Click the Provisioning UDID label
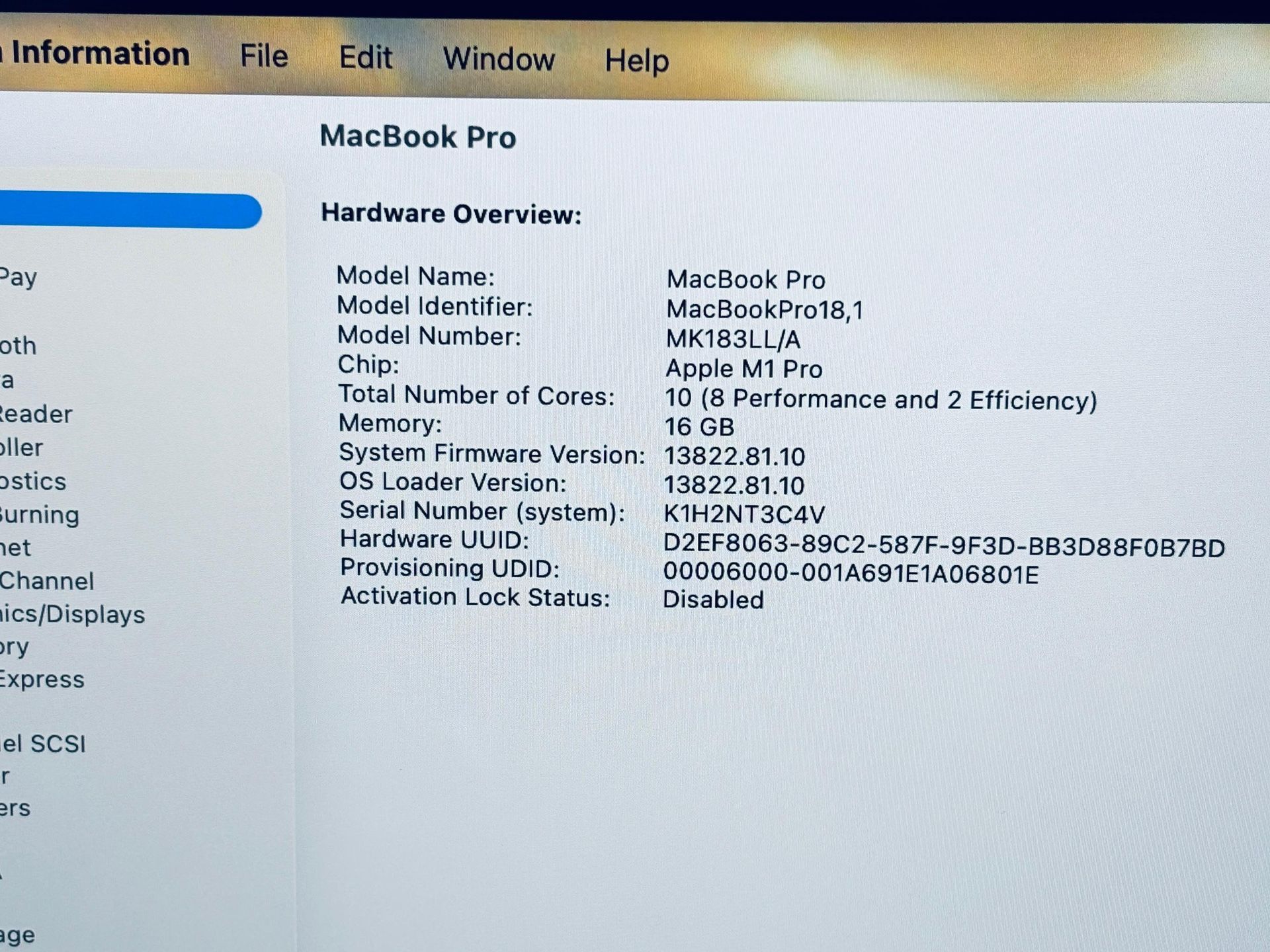Screen dimensions: 1270x952 (x=450, y=568)
